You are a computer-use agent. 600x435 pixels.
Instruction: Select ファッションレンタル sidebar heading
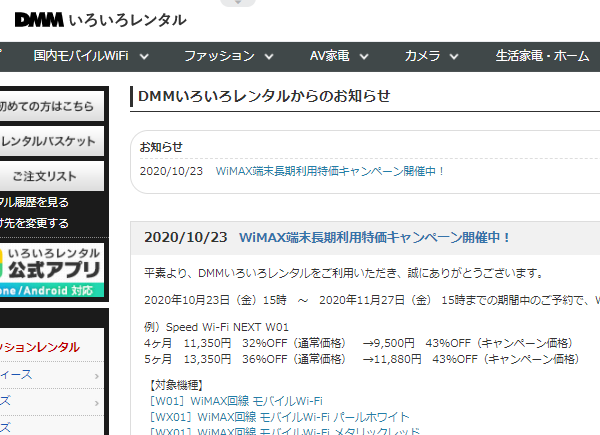(x=40, y=347)
